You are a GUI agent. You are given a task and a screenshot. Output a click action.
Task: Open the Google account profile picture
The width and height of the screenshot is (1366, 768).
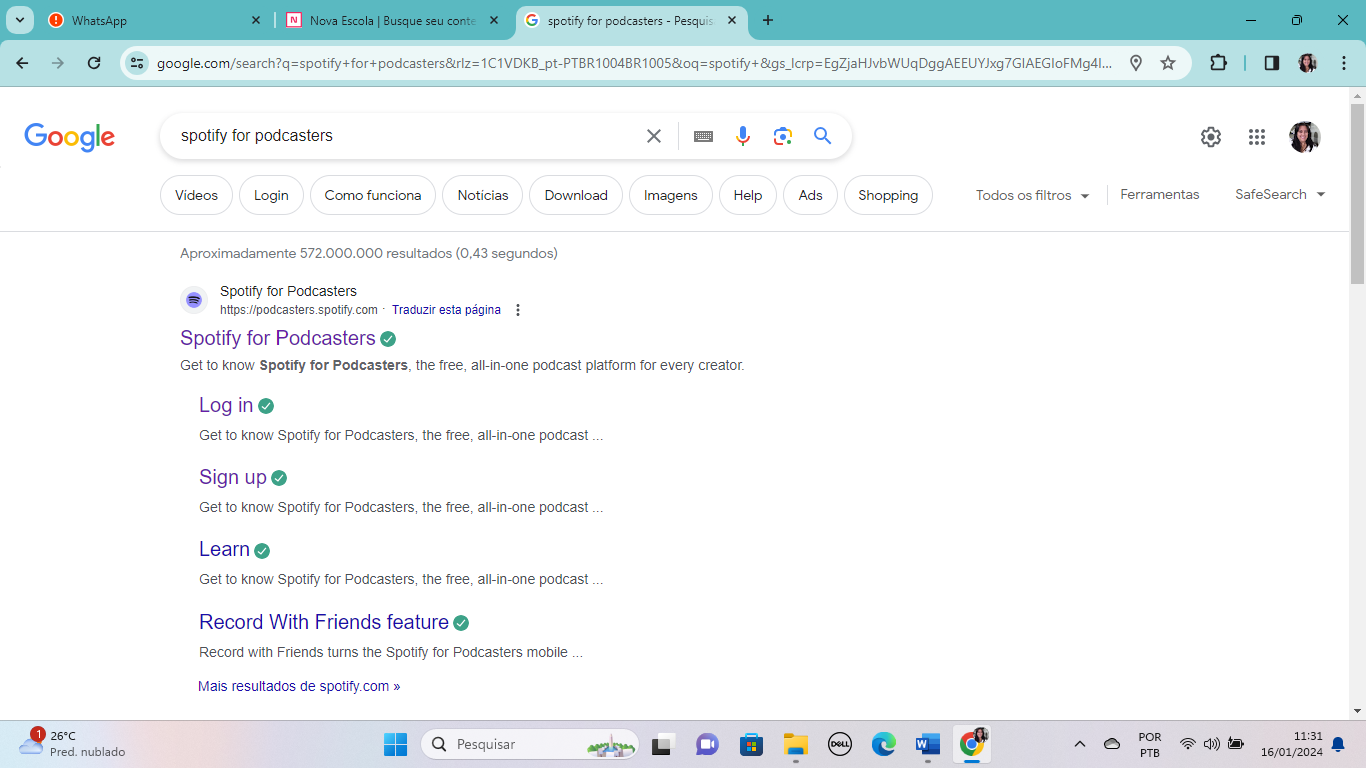point(1305,137)
